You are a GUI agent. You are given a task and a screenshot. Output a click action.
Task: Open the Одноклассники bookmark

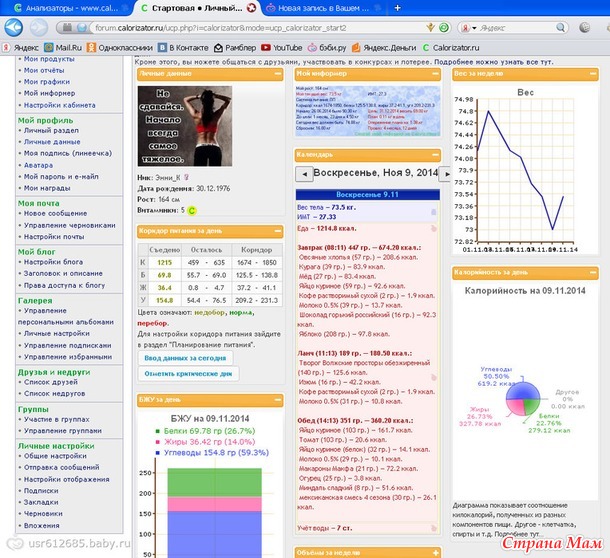click(120, 48)
